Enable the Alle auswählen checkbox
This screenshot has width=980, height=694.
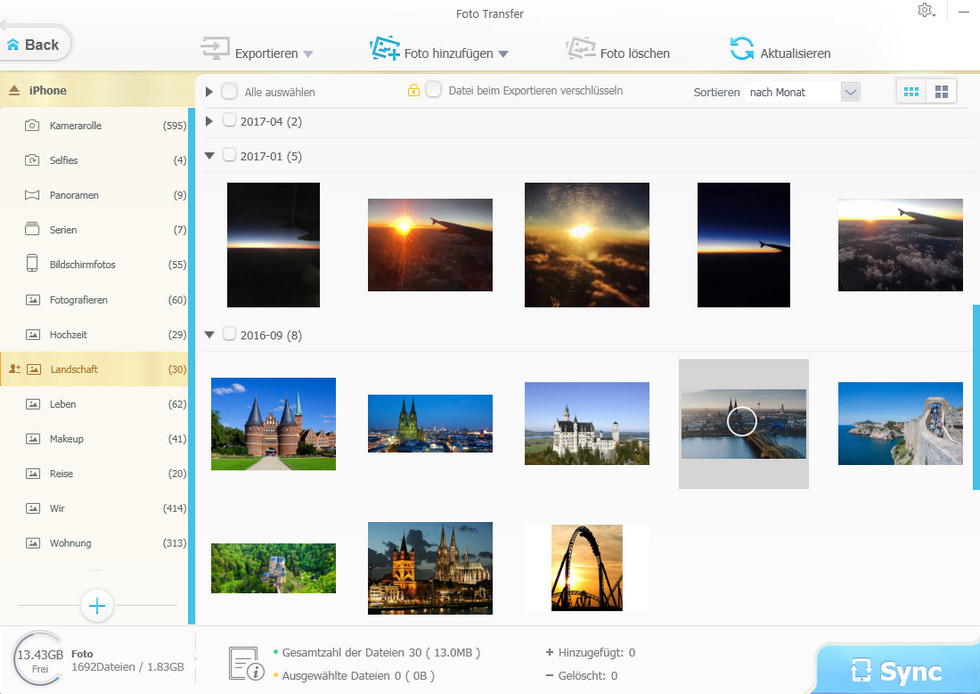(230, 92)
